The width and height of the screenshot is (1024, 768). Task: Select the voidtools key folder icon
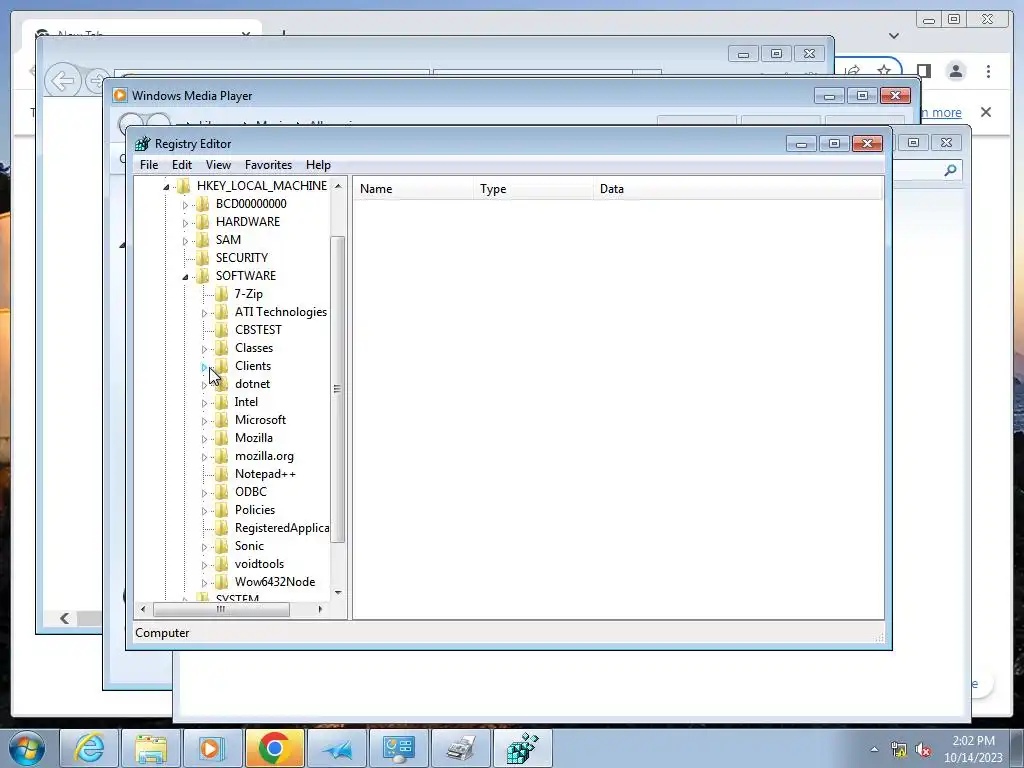tap(222, 564)
